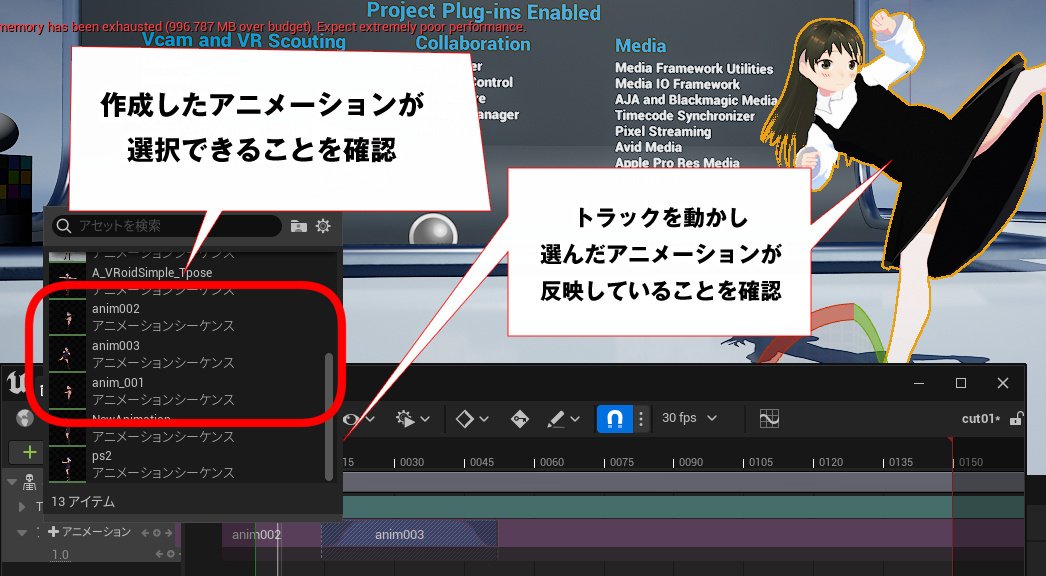Open the diamond key options dropdown
Viewport: 1046px width, 576px height.
pos(472,419)
